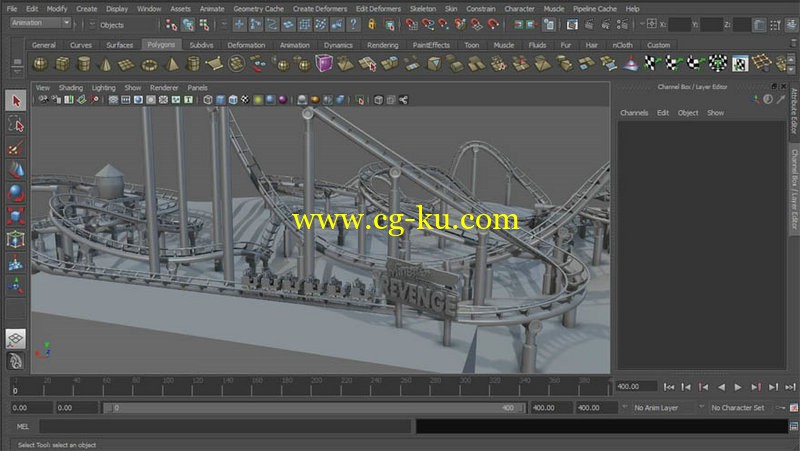
Task: Open the Script Editor icon
Action: click(x=794, y=426)
